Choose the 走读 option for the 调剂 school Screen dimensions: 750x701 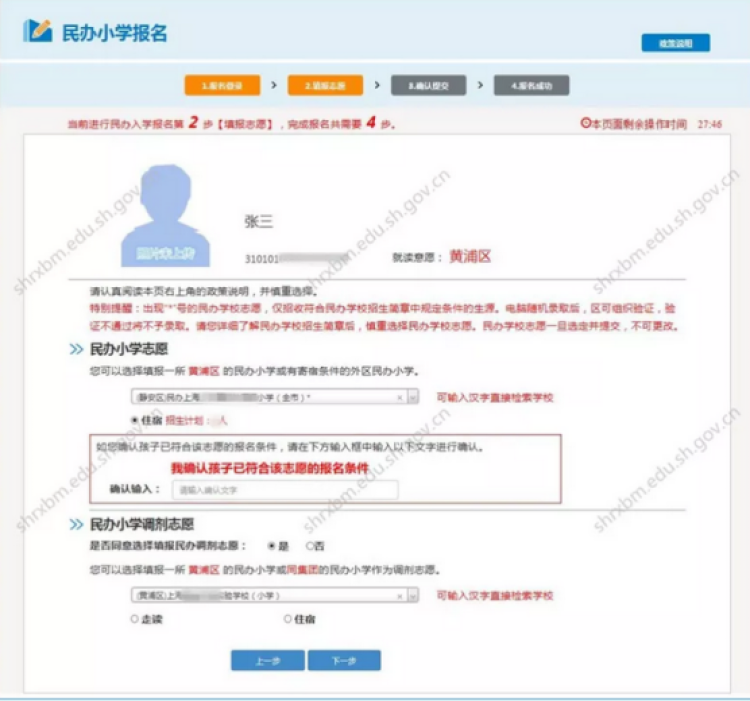pos(135,619)
